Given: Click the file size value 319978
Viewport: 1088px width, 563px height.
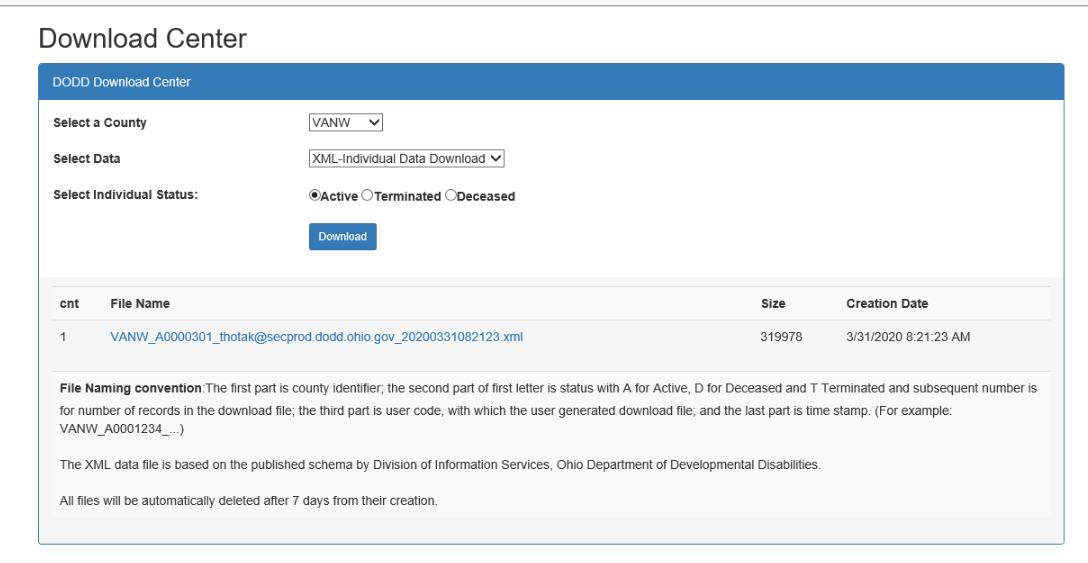Looking at the screenshot, I should pos(781,337).
